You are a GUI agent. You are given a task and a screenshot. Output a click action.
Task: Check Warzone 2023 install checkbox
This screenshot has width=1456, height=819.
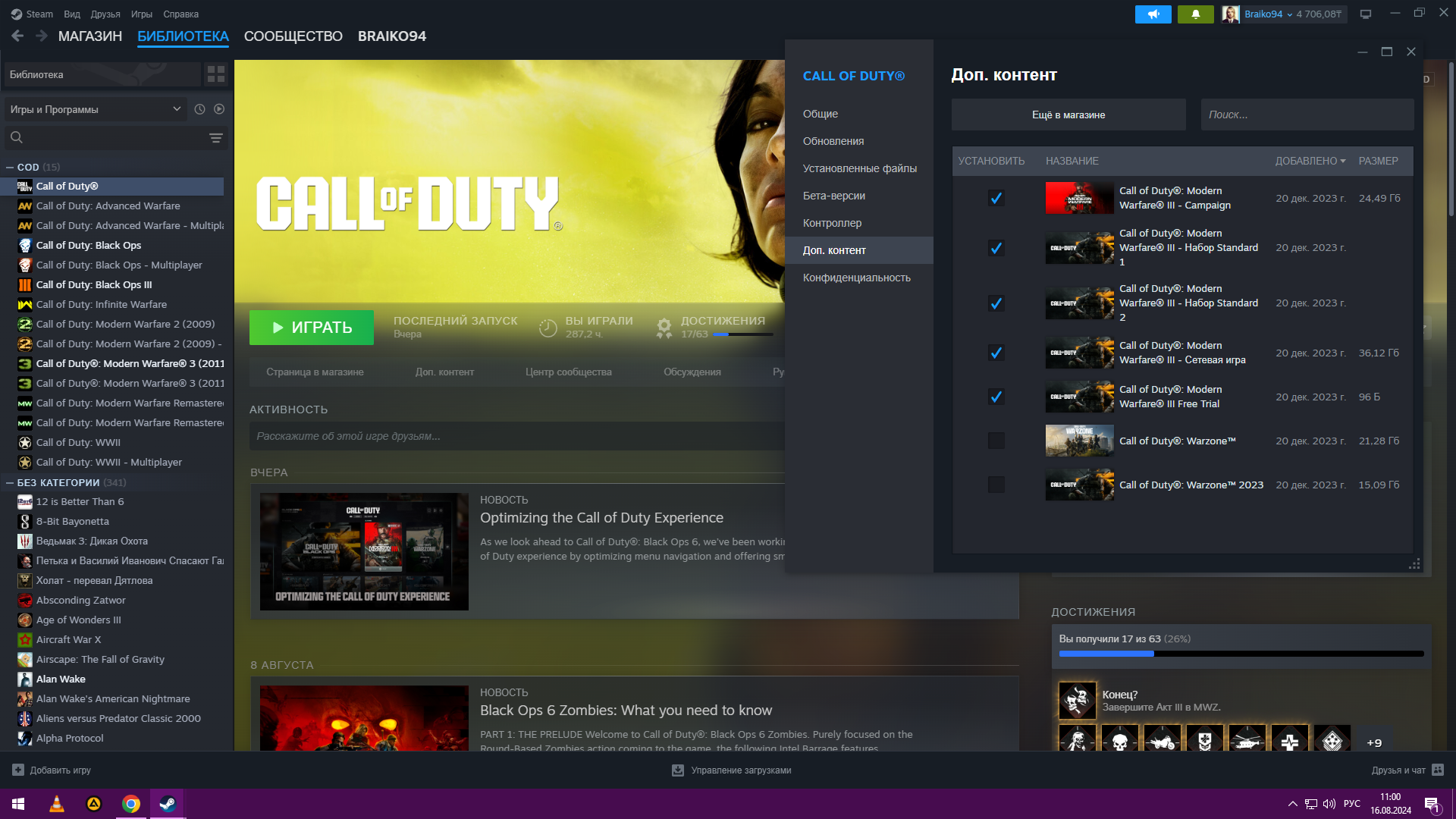(x=996, y=485)
